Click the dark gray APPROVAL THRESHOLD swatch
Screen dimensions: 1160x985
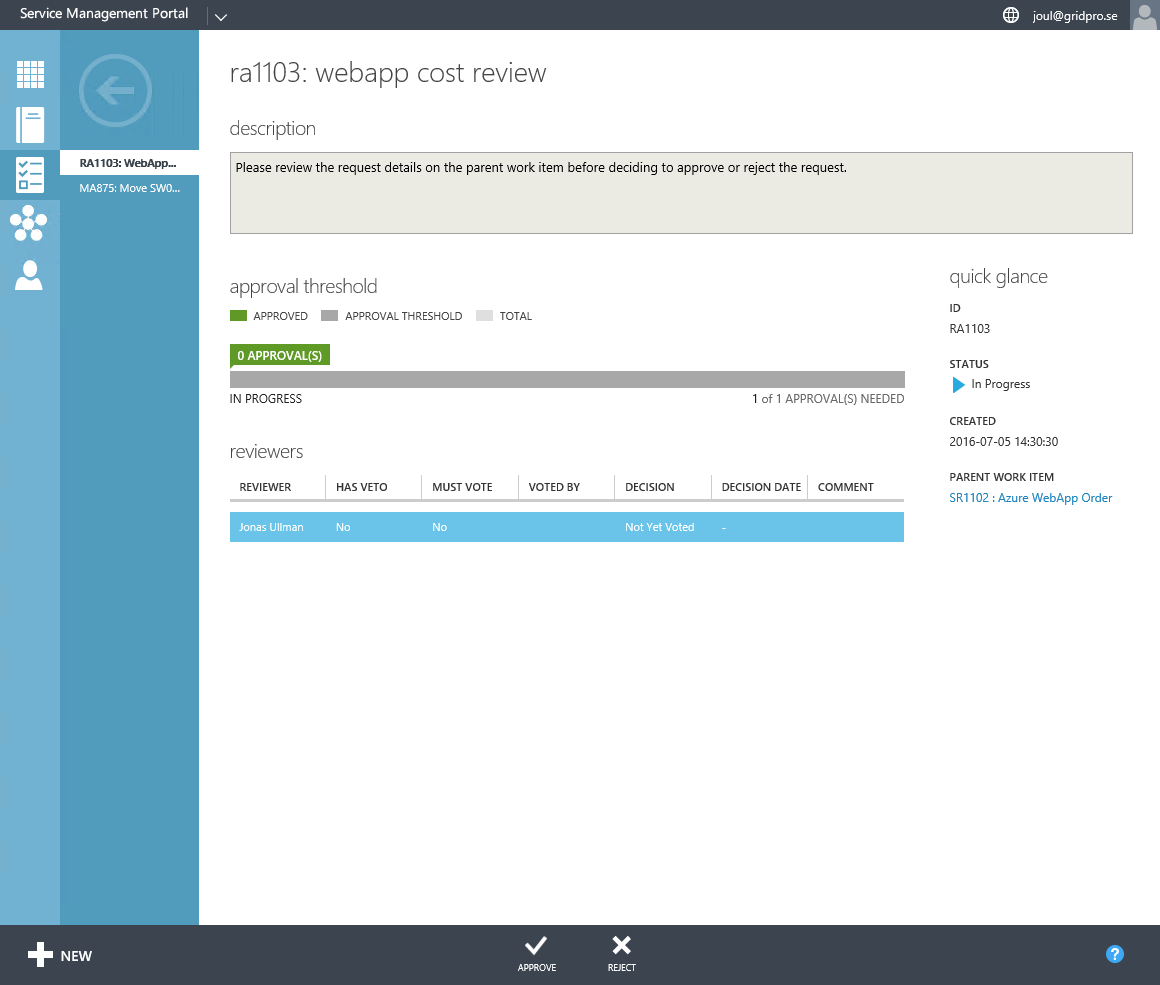(x=330, y=316)
